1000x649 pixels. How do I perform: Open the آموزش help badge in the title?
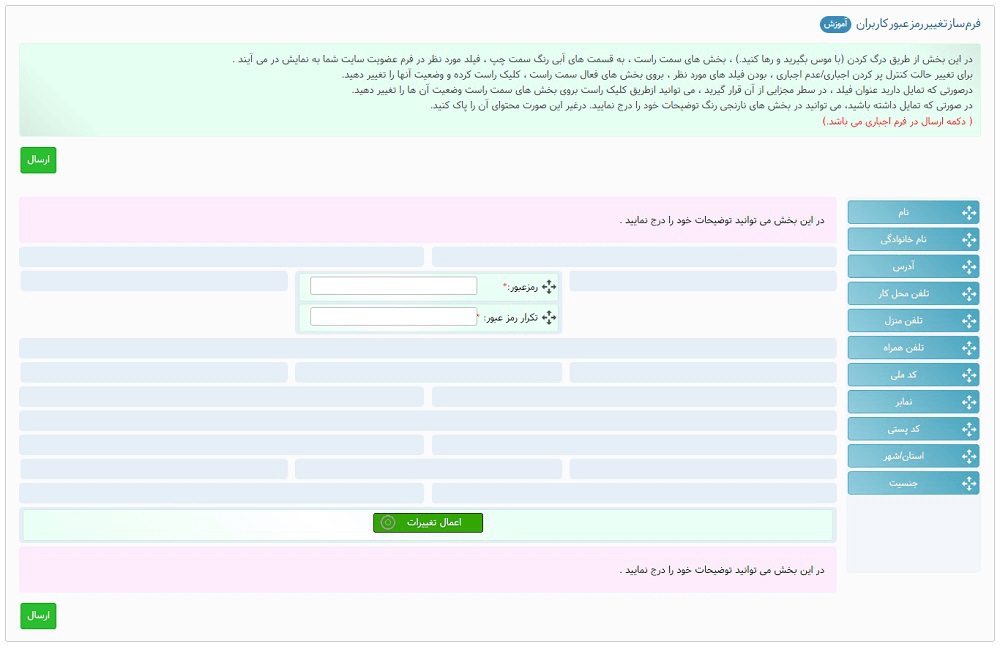coord(835,23)
